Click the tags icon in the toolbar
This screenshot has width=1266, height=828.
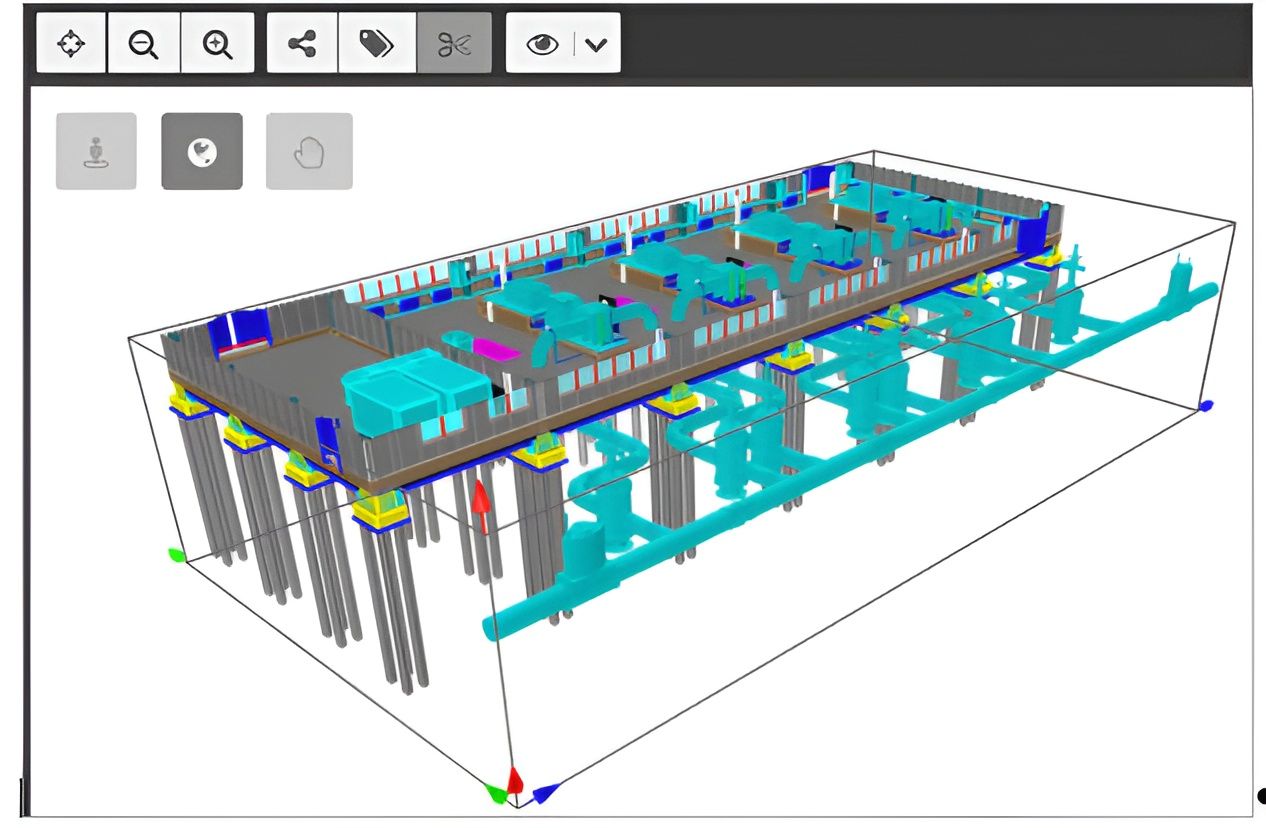[x=376, y=44]
